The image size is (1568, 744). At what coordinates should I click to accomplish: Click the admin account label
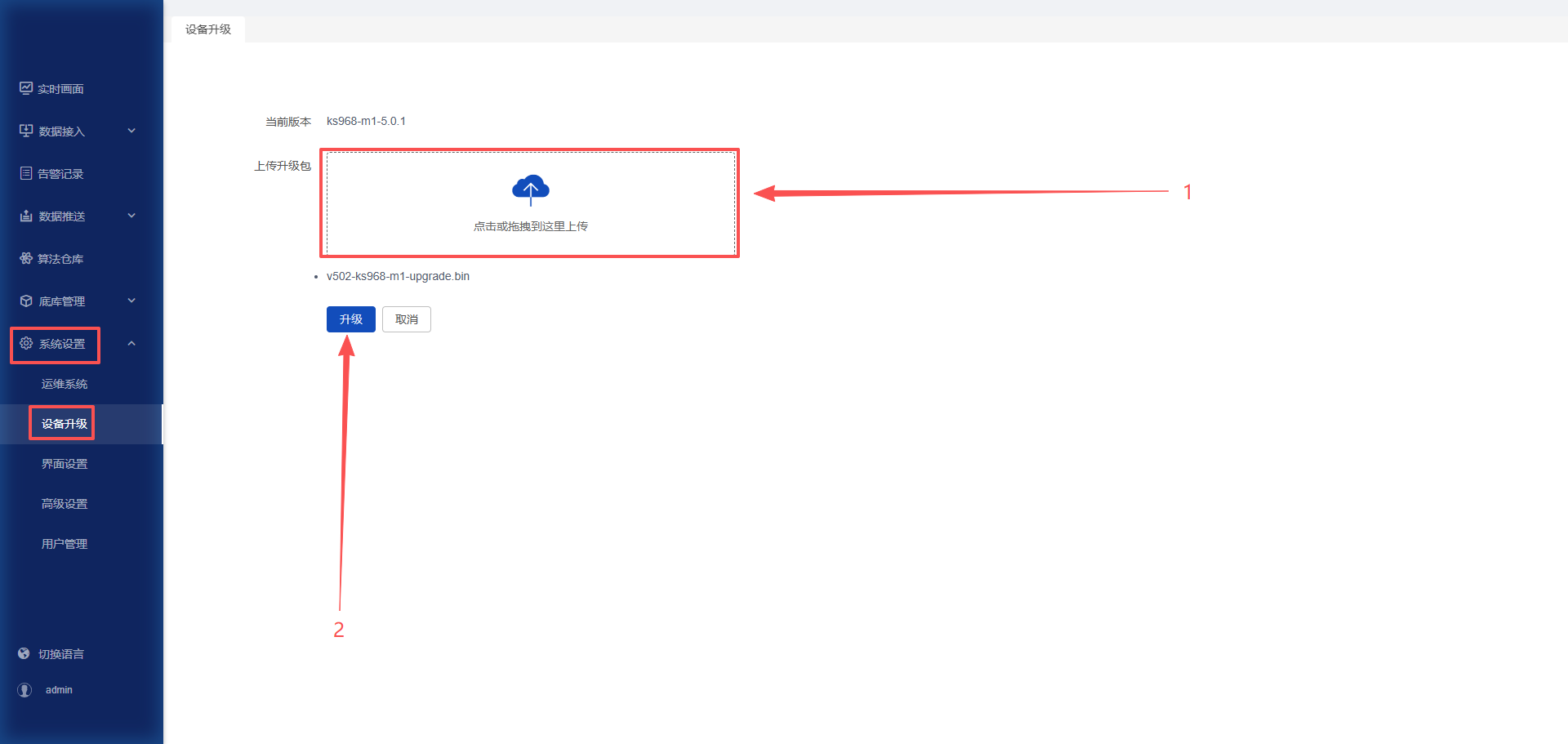click(59, 690)
